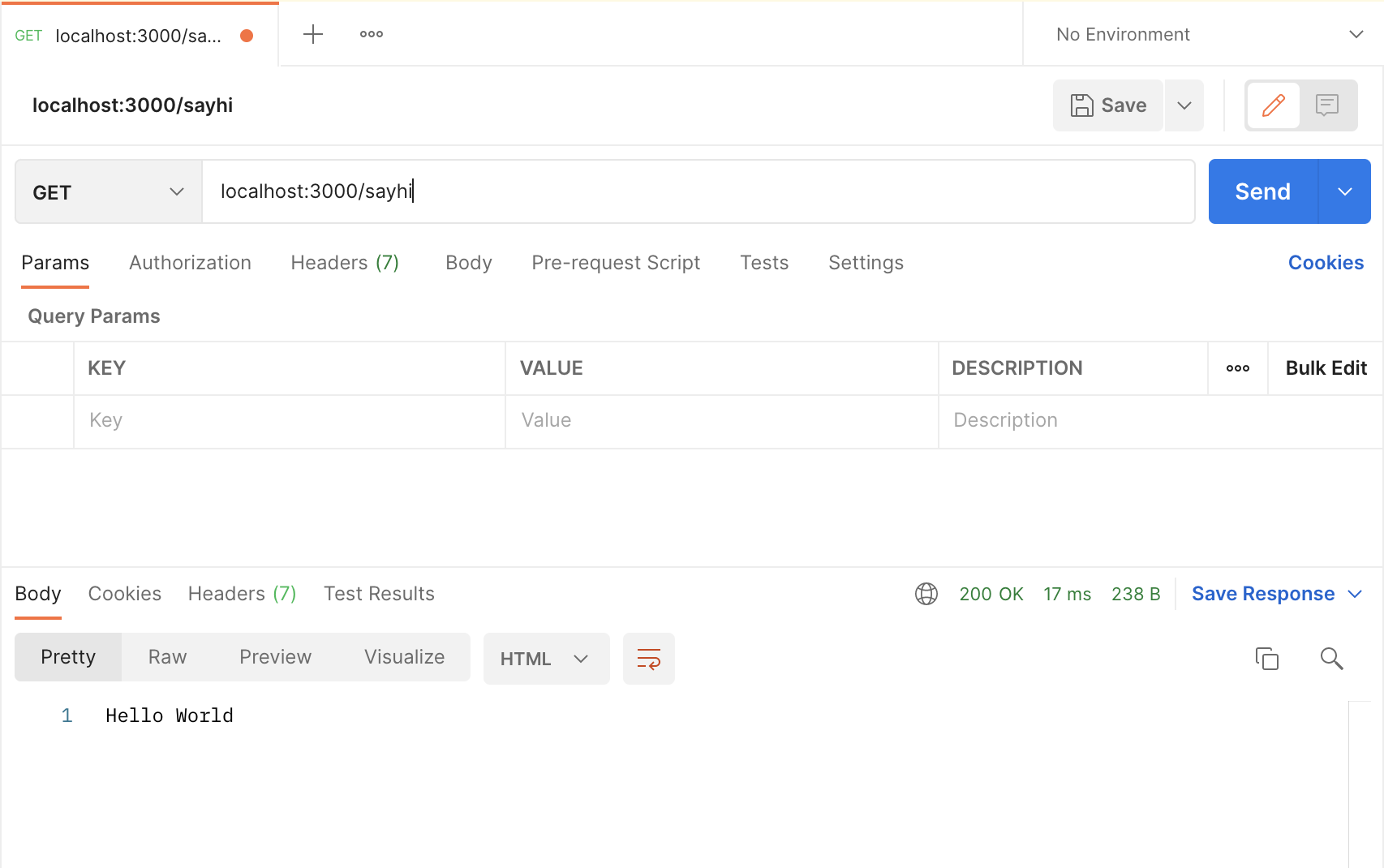Image resolution: width=1384 pixels, height=868 pixels.
Task: Expand the Send button arrow options
Action: coord(1344,192)
